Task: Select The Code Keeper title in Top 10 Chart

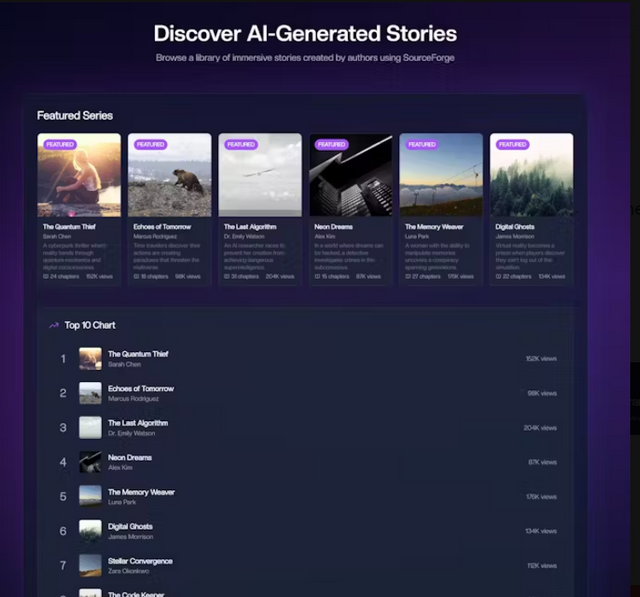Action: pyautogui.click(x=136, y=594)
